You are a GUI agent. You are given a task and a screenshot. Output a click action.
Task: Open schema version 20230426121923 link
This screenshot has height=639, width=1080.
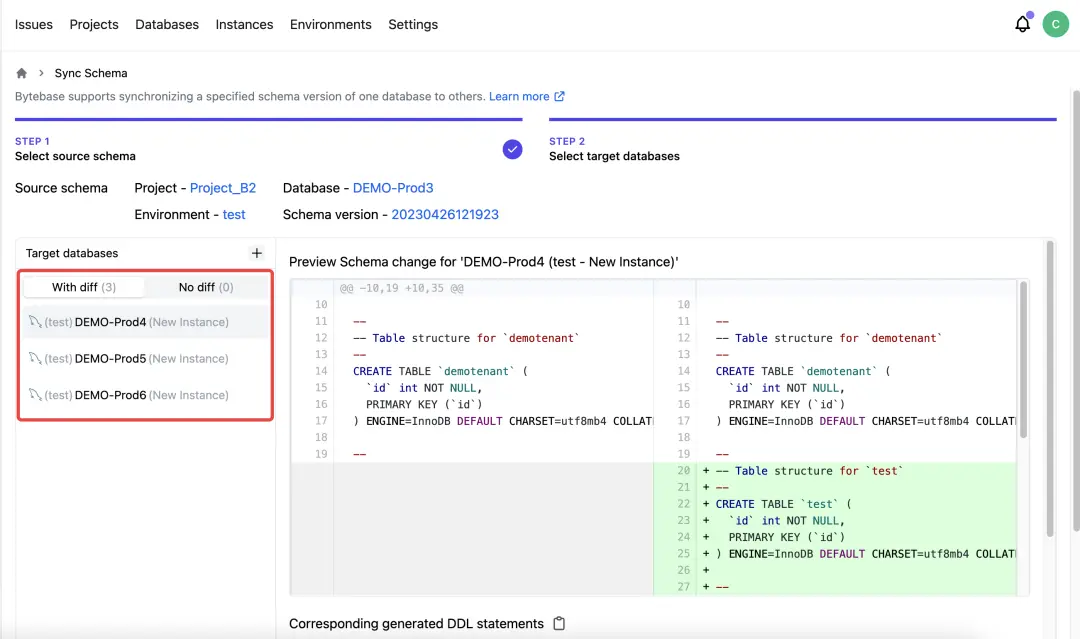(445, 215)
